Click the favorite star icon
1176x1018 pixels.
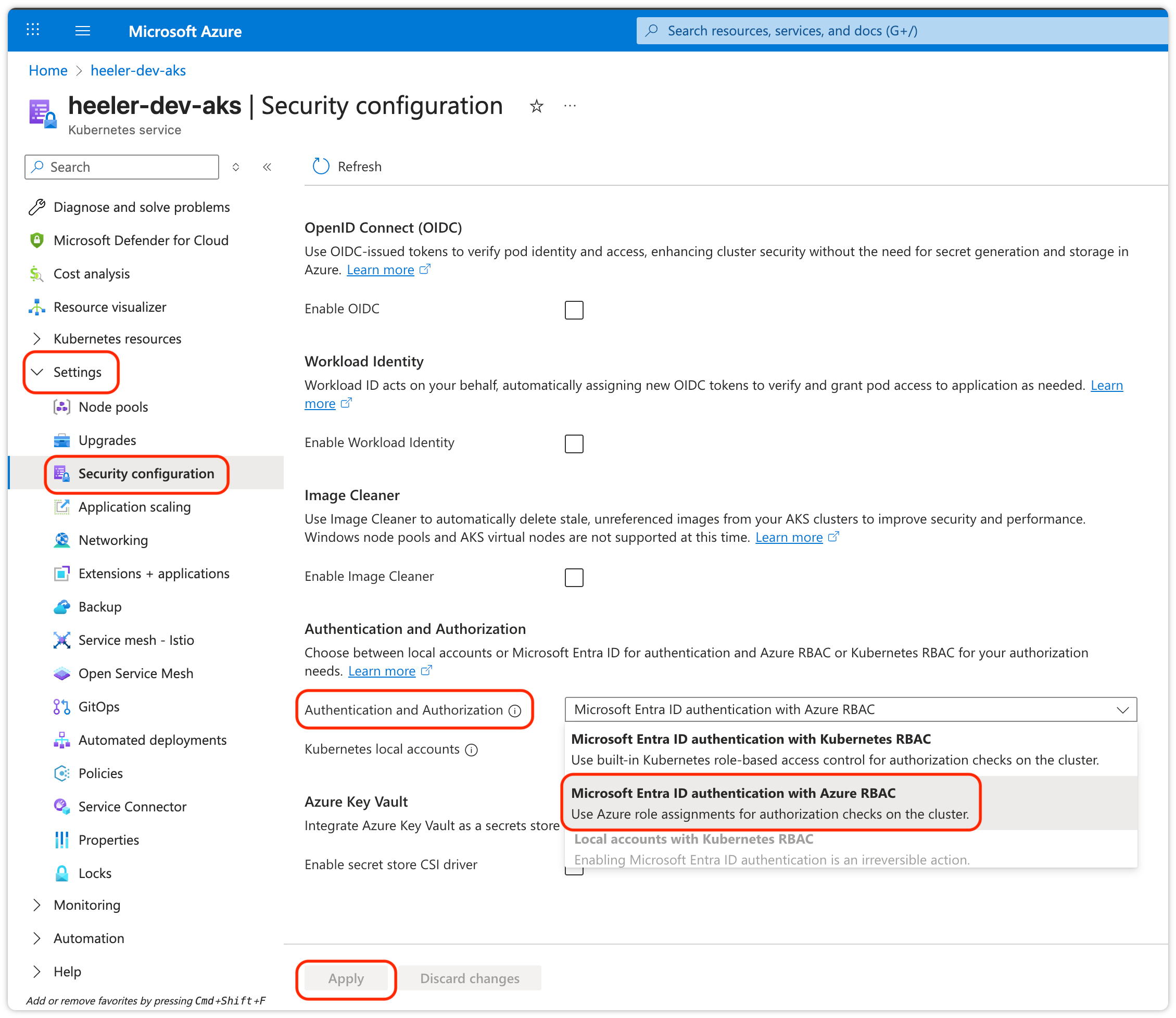click(x=536, y=106)
